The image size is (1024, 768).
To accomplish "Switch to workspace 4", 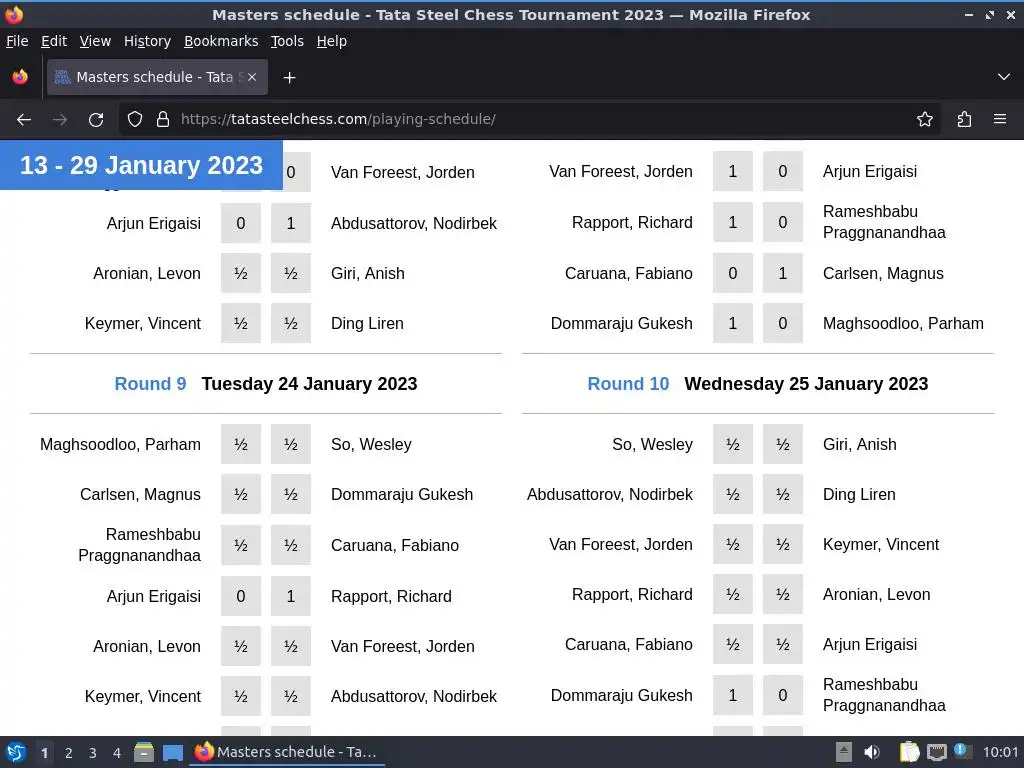I will 117,753.
